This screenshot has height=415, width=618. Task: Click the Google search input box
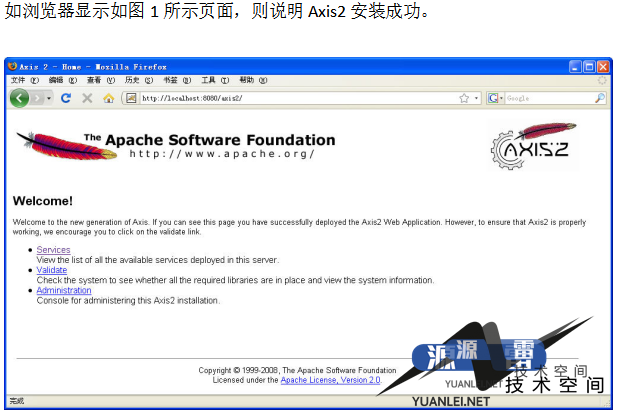(x=549, y=98)
